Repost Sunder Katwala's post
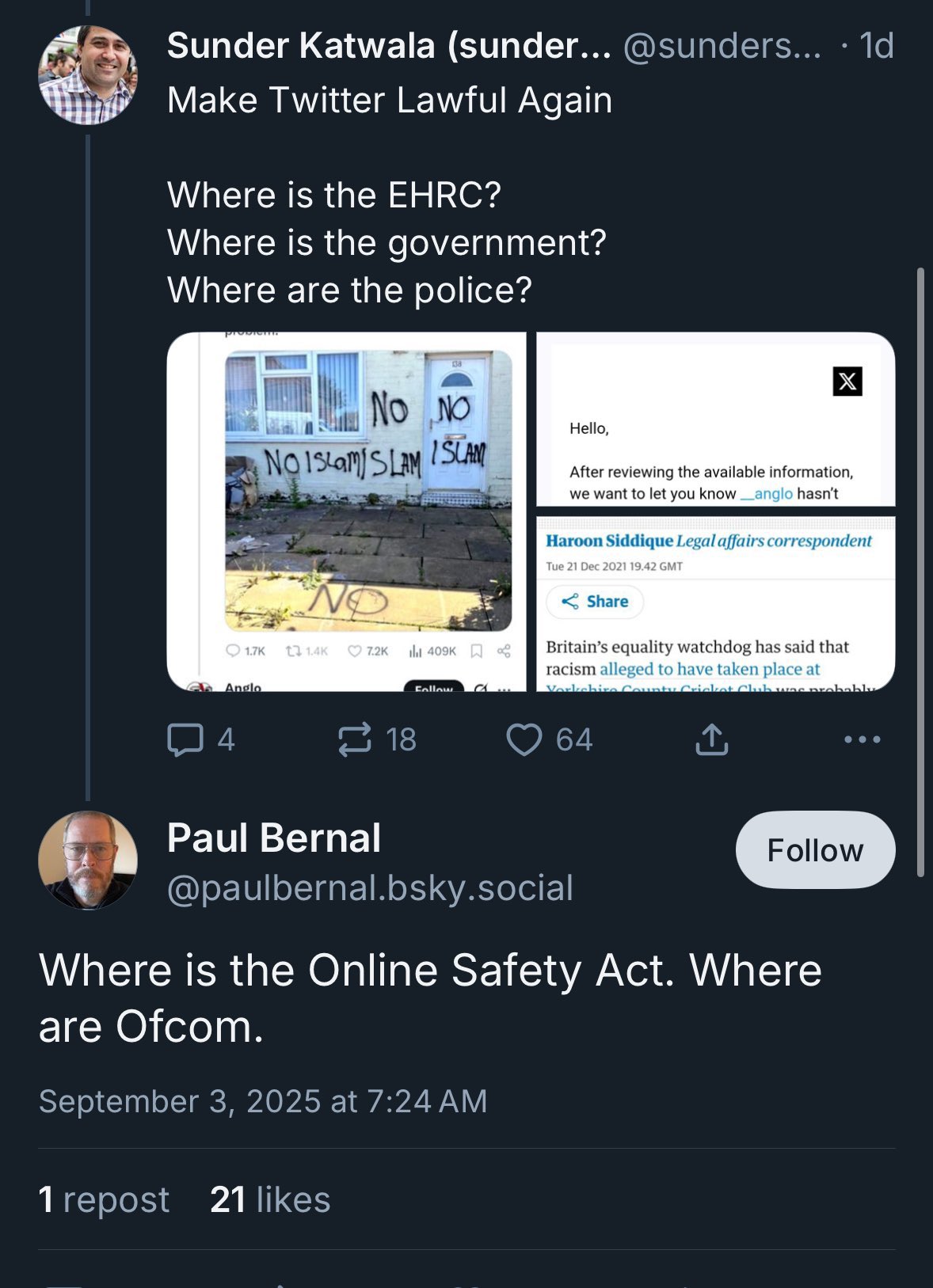 [354, 739]
